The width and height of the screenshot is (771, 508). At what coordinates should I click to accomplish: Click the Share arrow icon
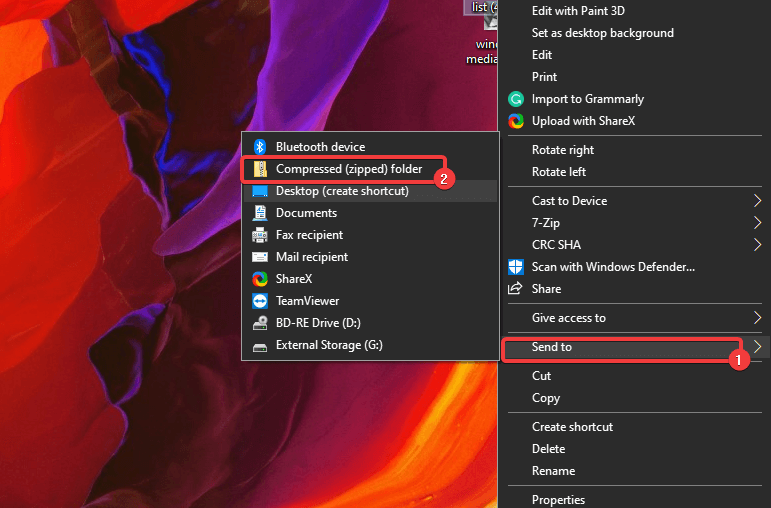[515, 288]
